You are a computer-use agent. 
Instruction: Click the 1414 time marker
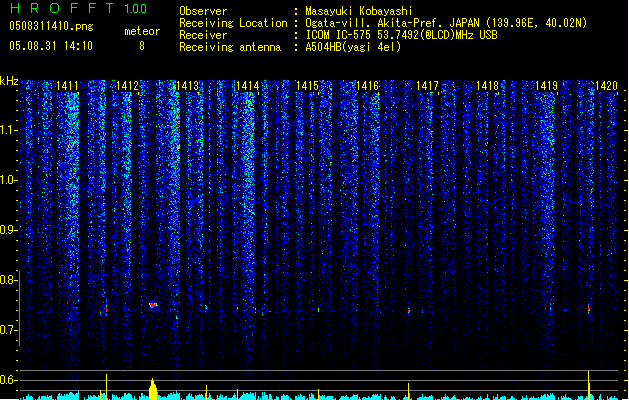(248, 86)
